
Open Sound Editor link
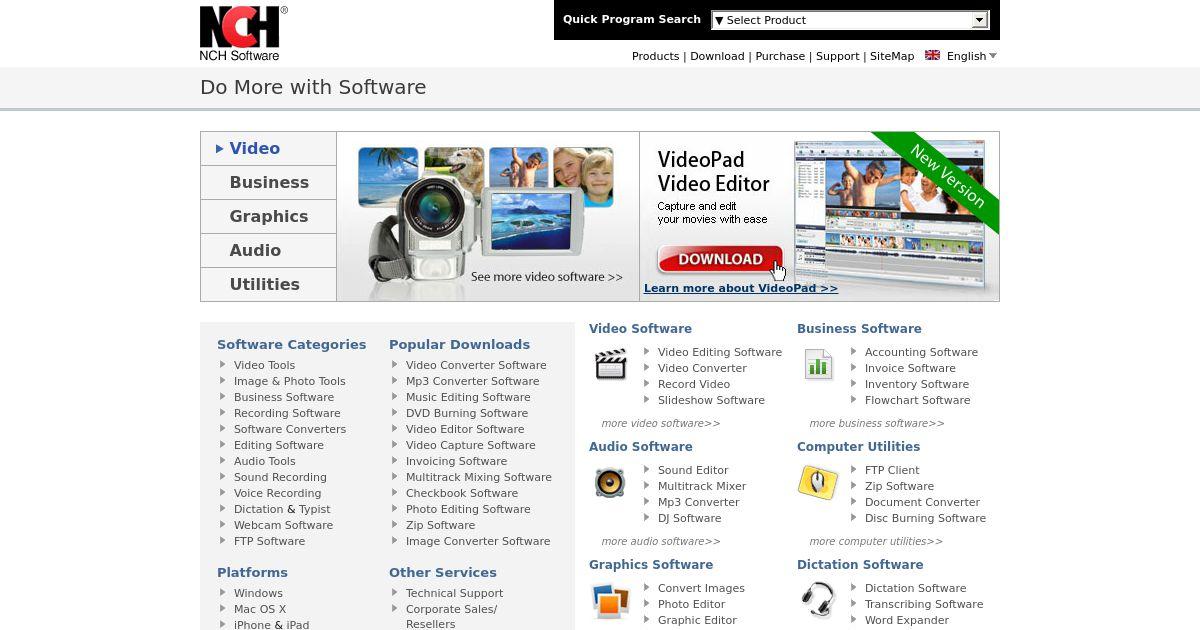click(x=693, y=470)
